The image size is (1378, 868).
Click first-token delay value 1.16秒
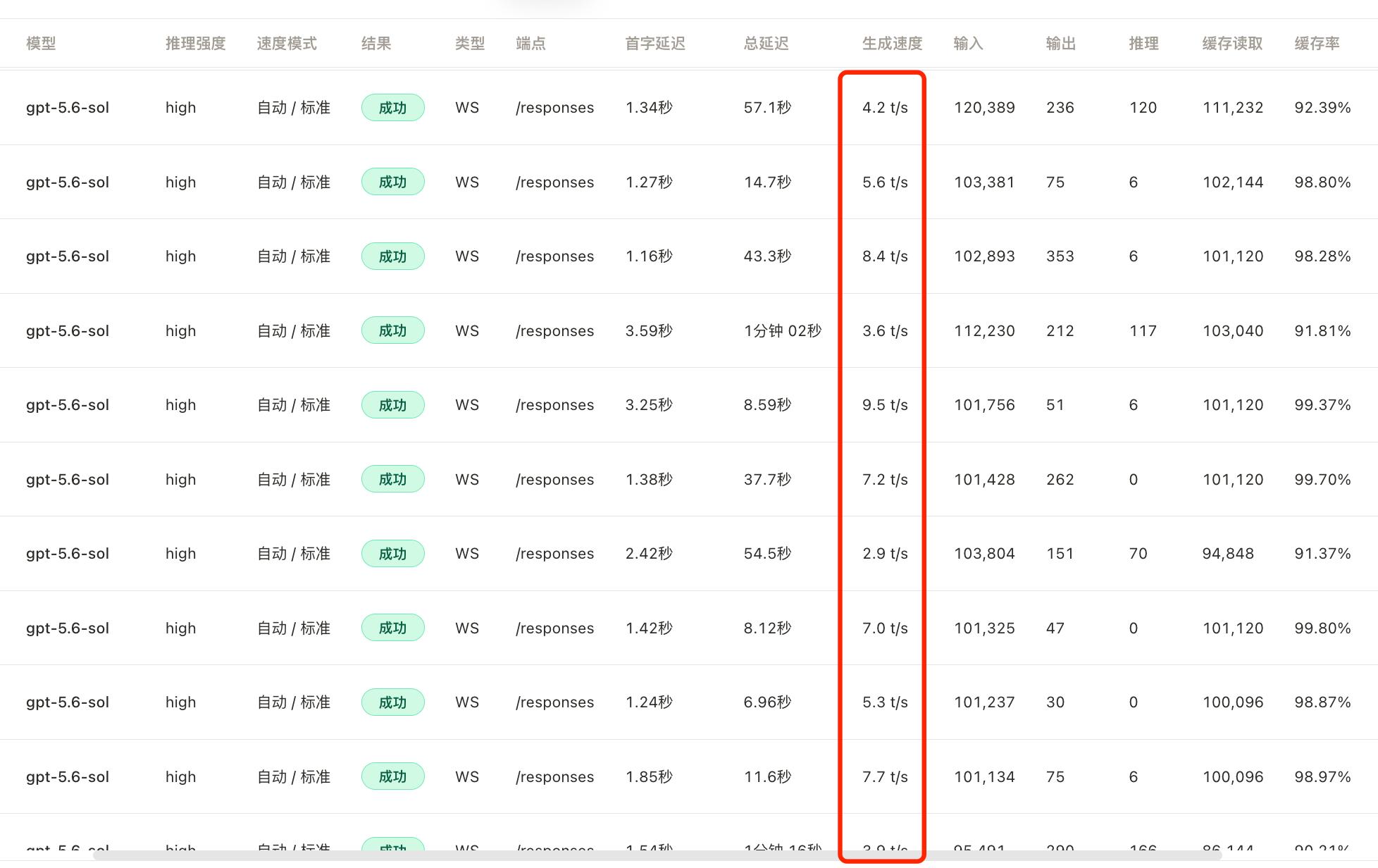(x=650, y=256)
